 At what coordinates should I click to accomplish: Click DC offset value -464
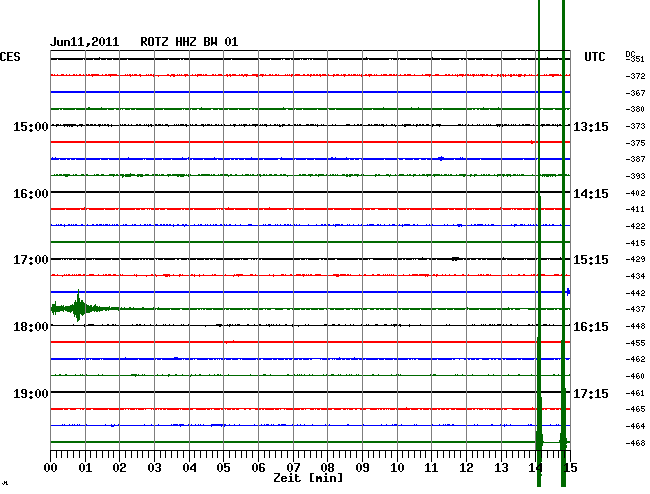tap(635, 426)
